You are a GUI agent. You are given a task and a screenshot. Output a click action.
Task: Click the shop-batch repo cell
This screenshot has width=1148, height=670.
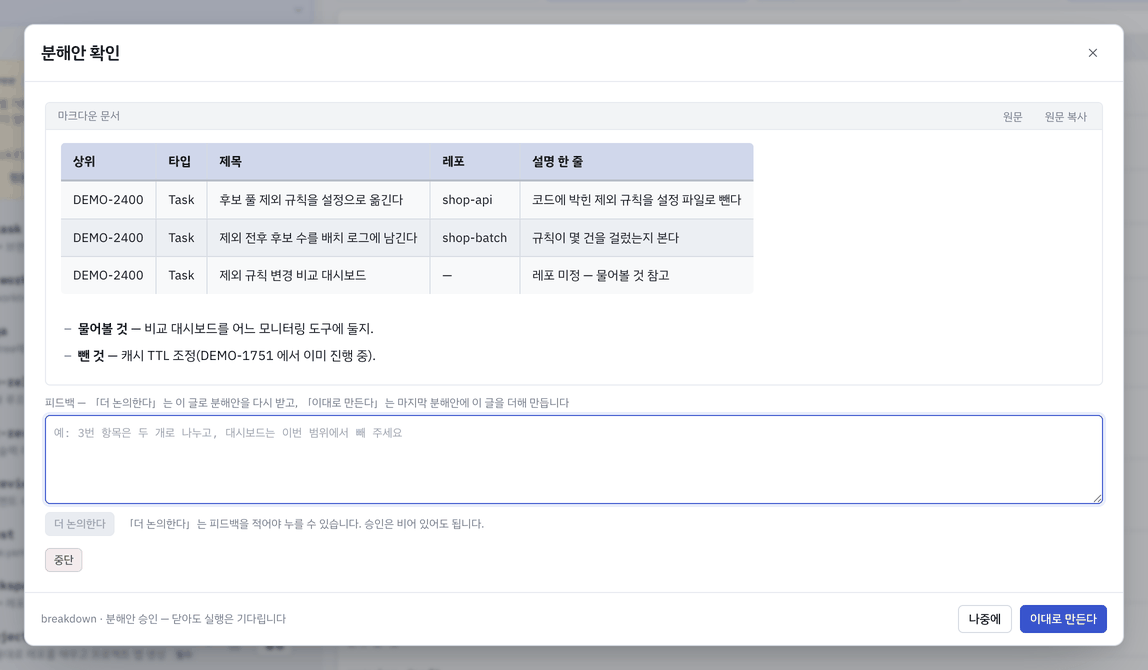[x=474, y=238]
